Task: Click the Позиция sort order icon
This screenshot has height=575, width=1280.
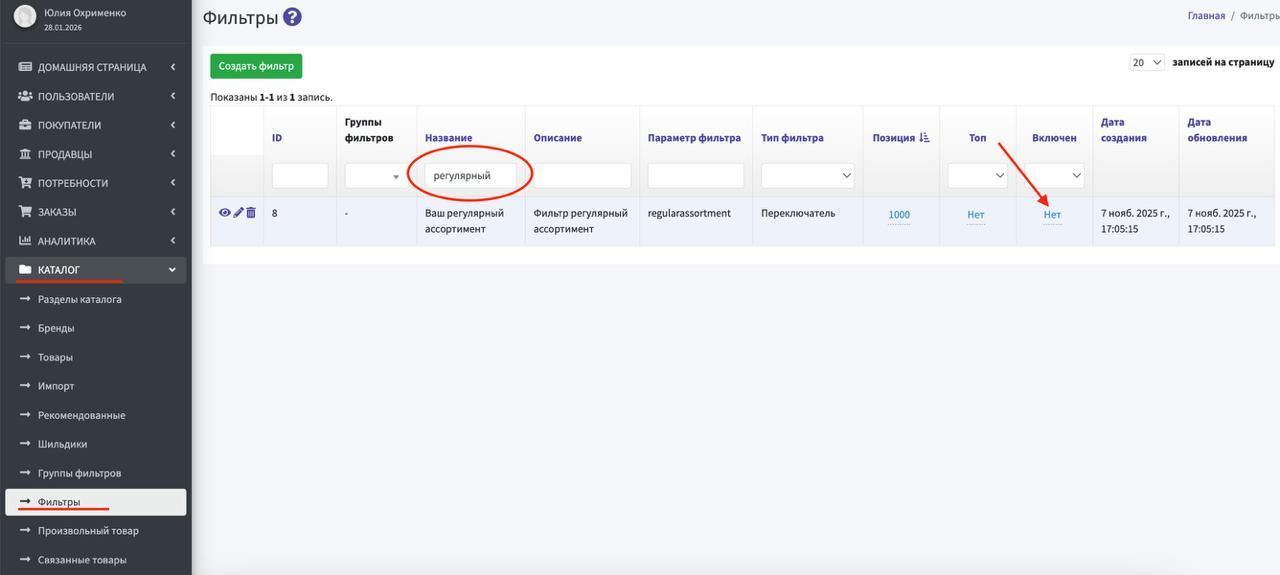Action: click(x=924, y=138)
